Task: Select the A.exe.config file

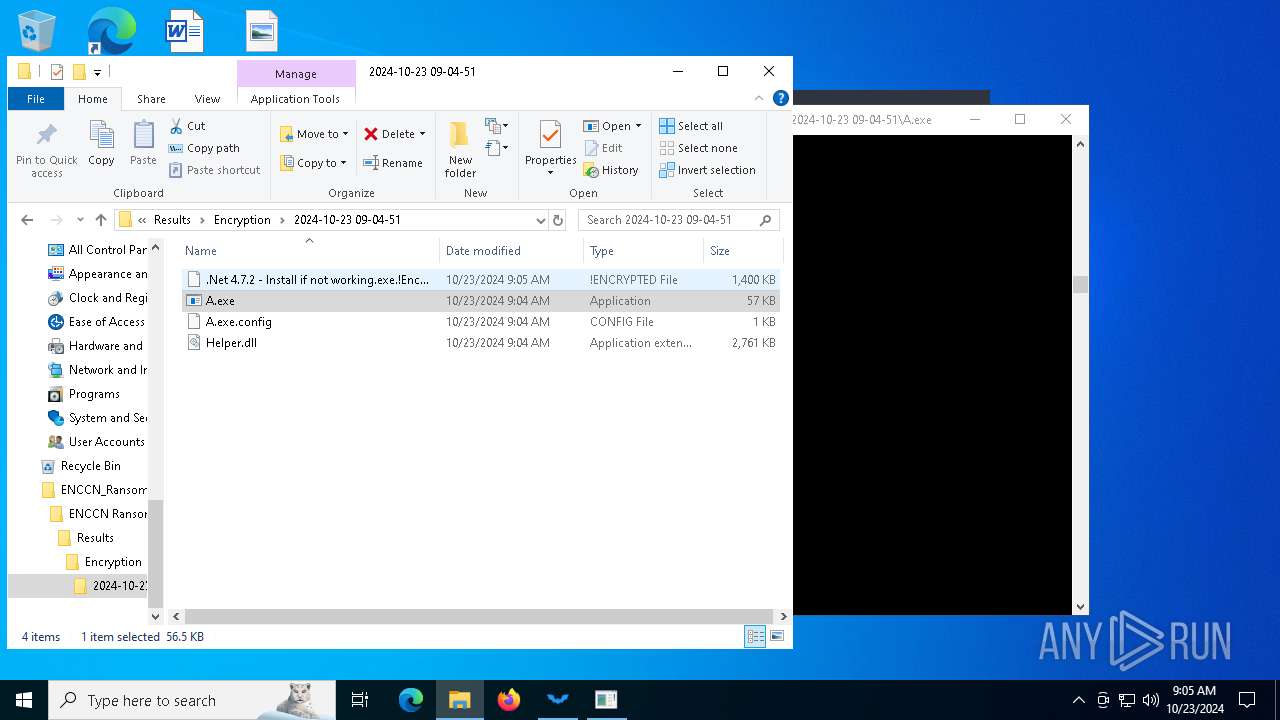Action: click(481, 322)
